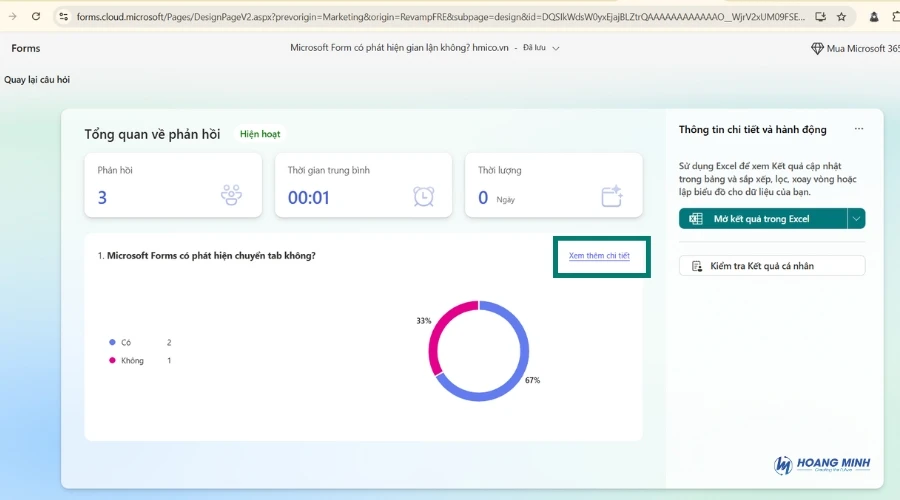Image resolution: width=900 pixels, height=500 pixels.
Task: Reload the page with the refresh icon
Action: [x=36, y=17]
